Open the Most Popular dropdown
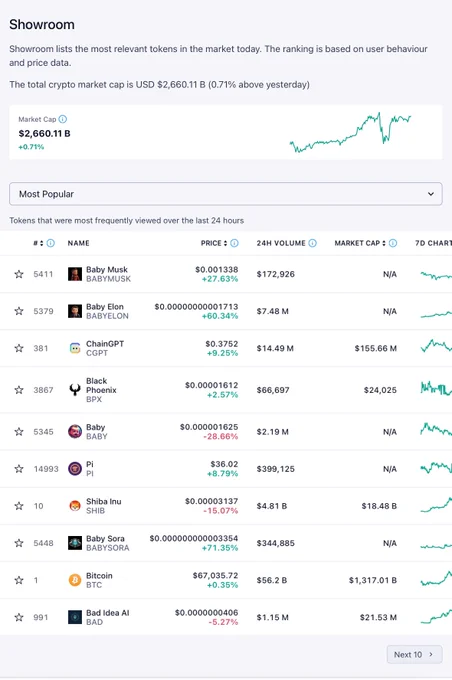The width and height of the screenshot is (452, 680). [226, 194]
